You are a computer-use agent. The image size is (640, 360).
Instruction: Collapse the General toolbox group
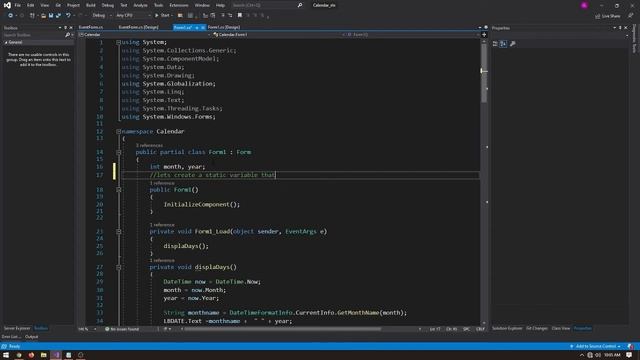pyautogui.click(x=6, y=42)
